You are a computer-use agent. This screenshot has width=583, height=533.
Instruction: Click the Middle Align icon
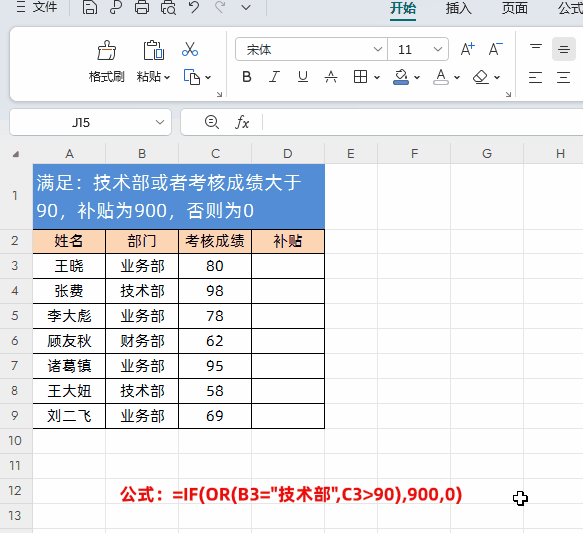point(564,49)
